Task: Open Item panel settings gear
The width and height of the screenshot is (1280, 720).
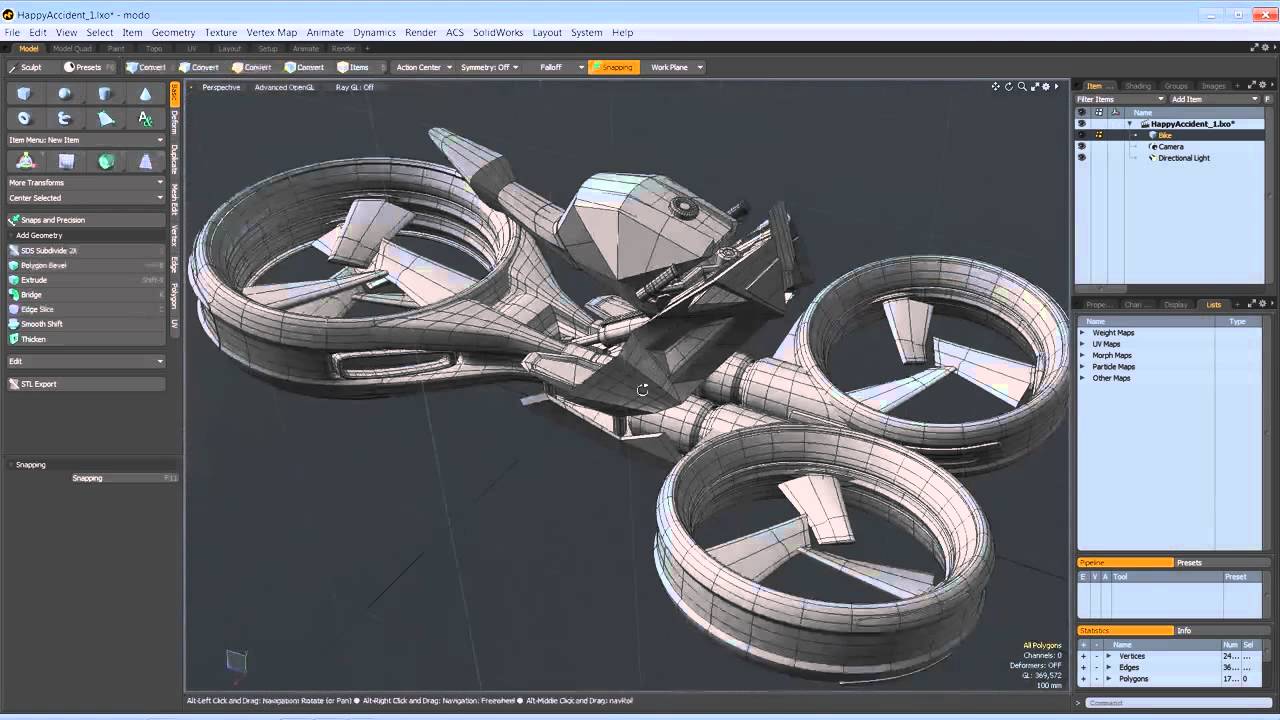Action: [1263, 86]
